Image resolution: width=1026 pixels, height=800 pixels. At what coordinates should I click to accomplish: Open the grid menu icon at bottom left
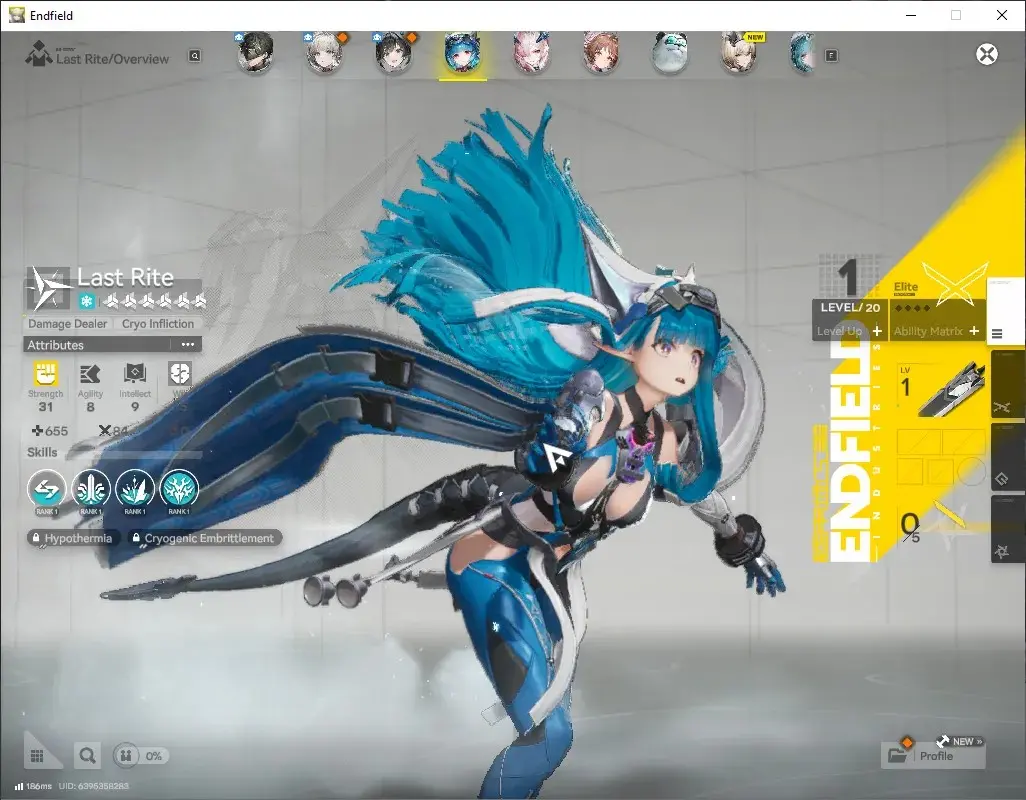pos(37,756)
